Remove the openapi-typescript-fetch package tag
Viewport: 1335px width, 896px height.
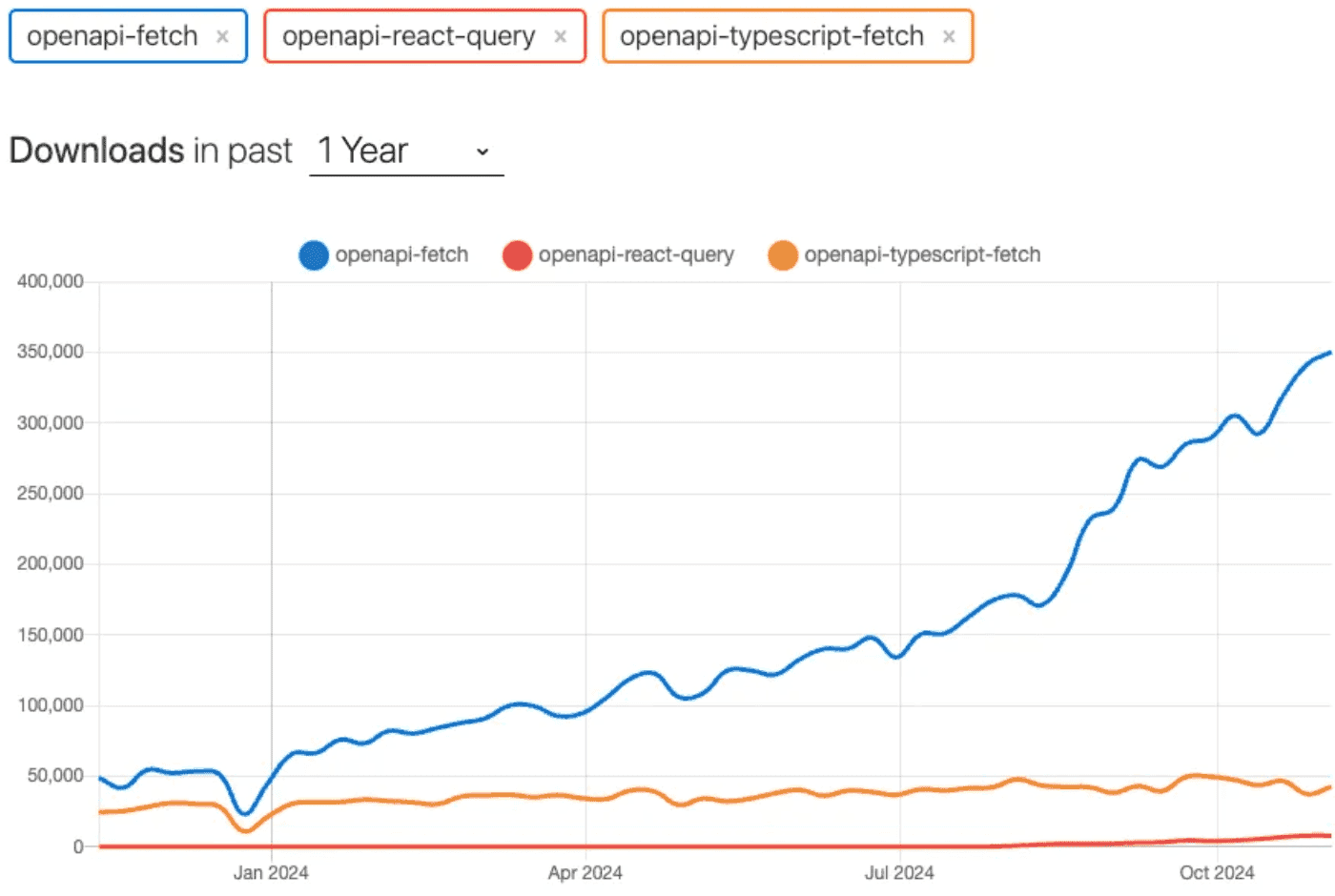[x=949, y=37]
